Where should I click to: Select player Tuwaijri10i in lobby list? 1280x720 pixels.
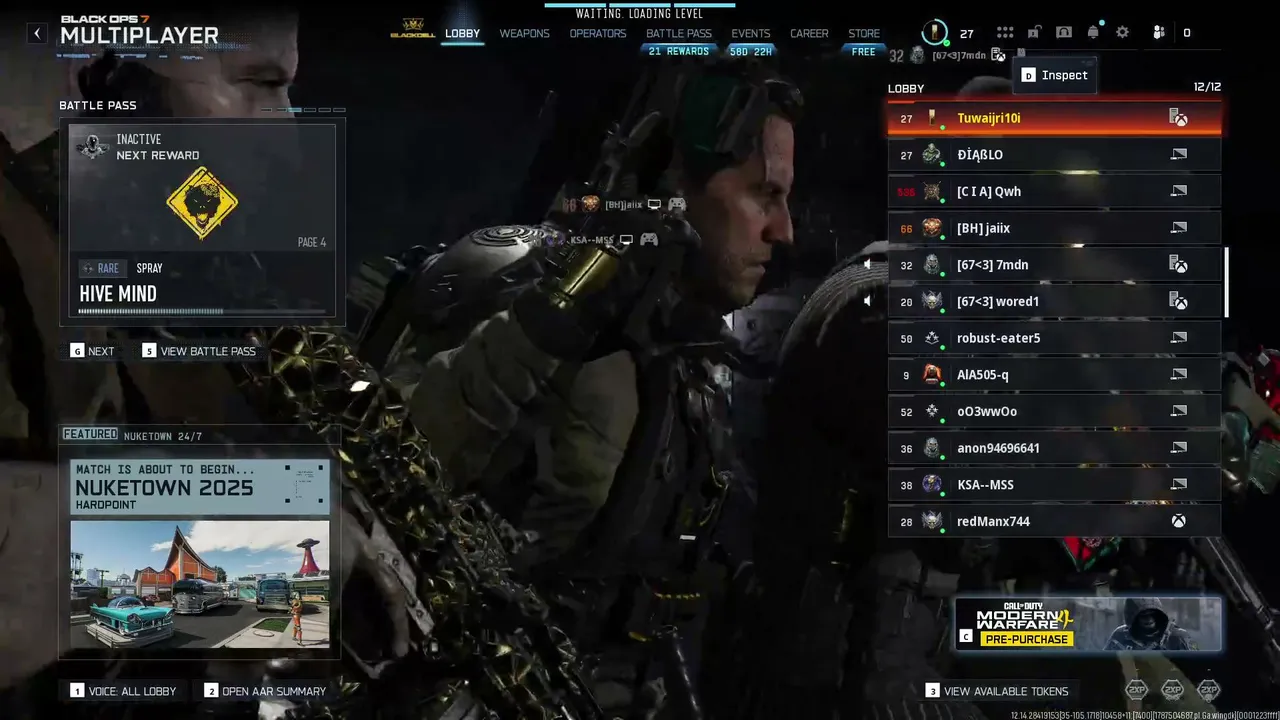coord(1054,118)
